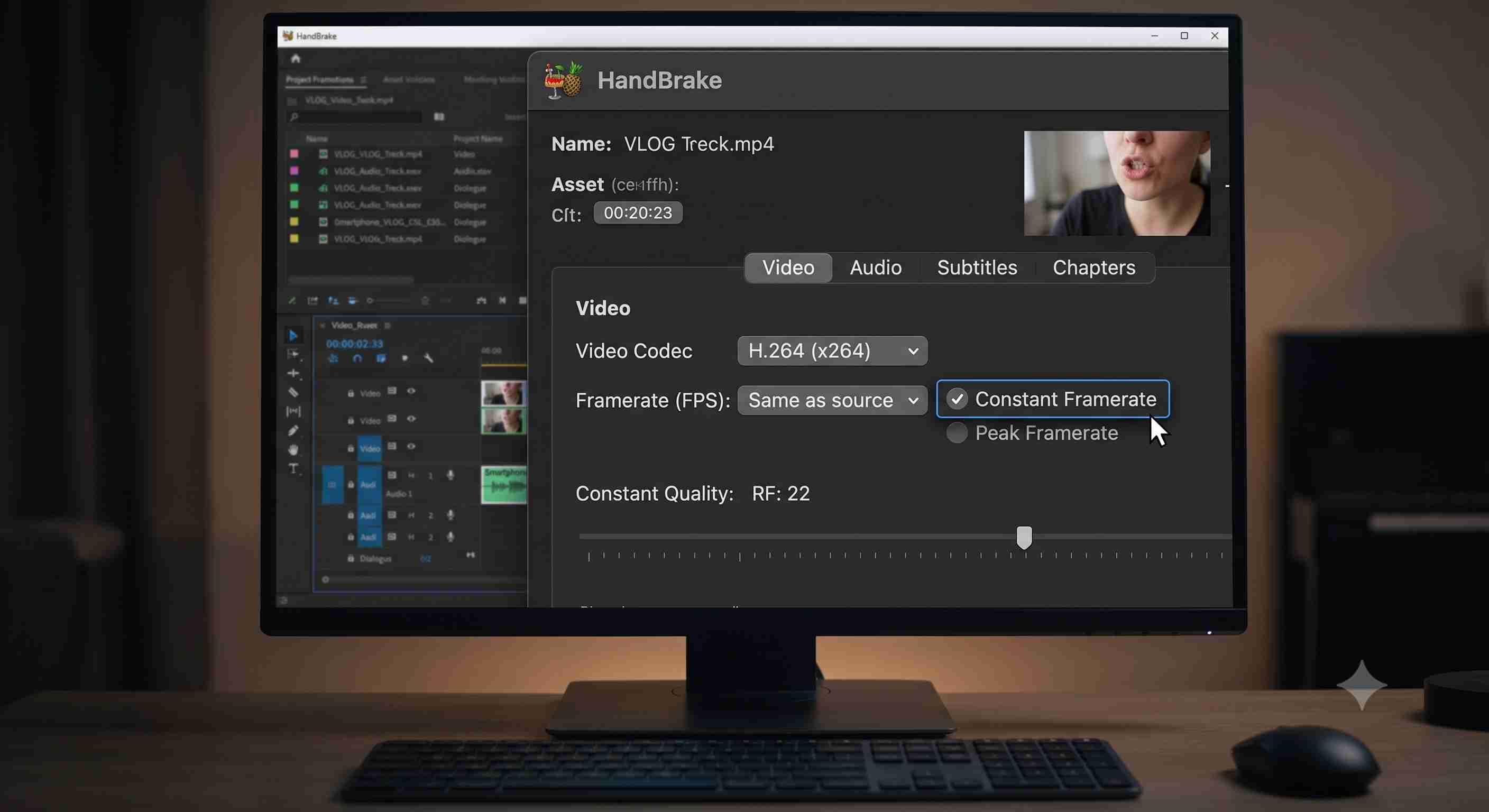
Task: Click the Home icon in the editor window
Action: tap(296, 58)
